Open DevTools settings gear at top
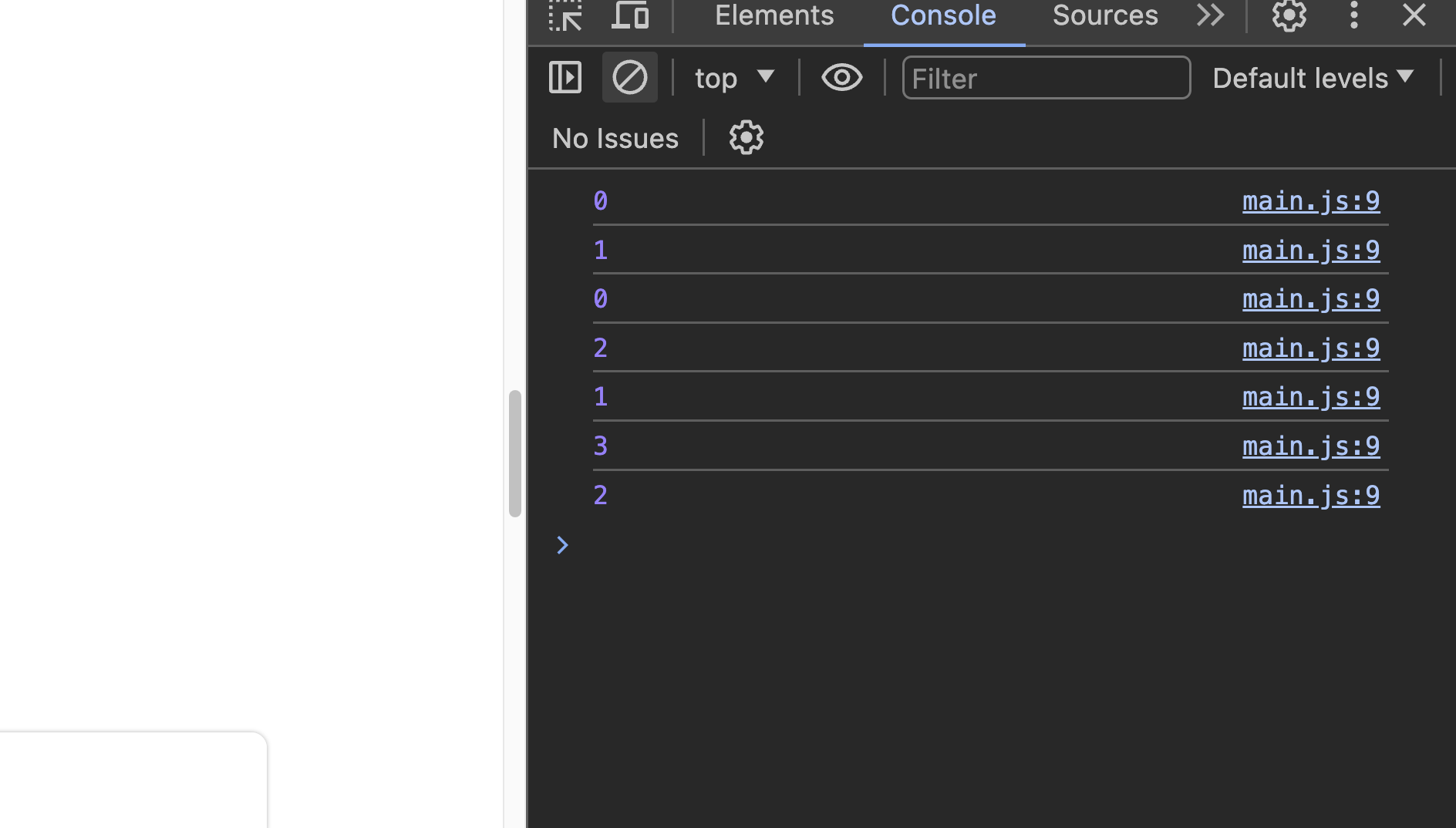This screenshot has height=828, width=1456. click(x=1289, y=15)
